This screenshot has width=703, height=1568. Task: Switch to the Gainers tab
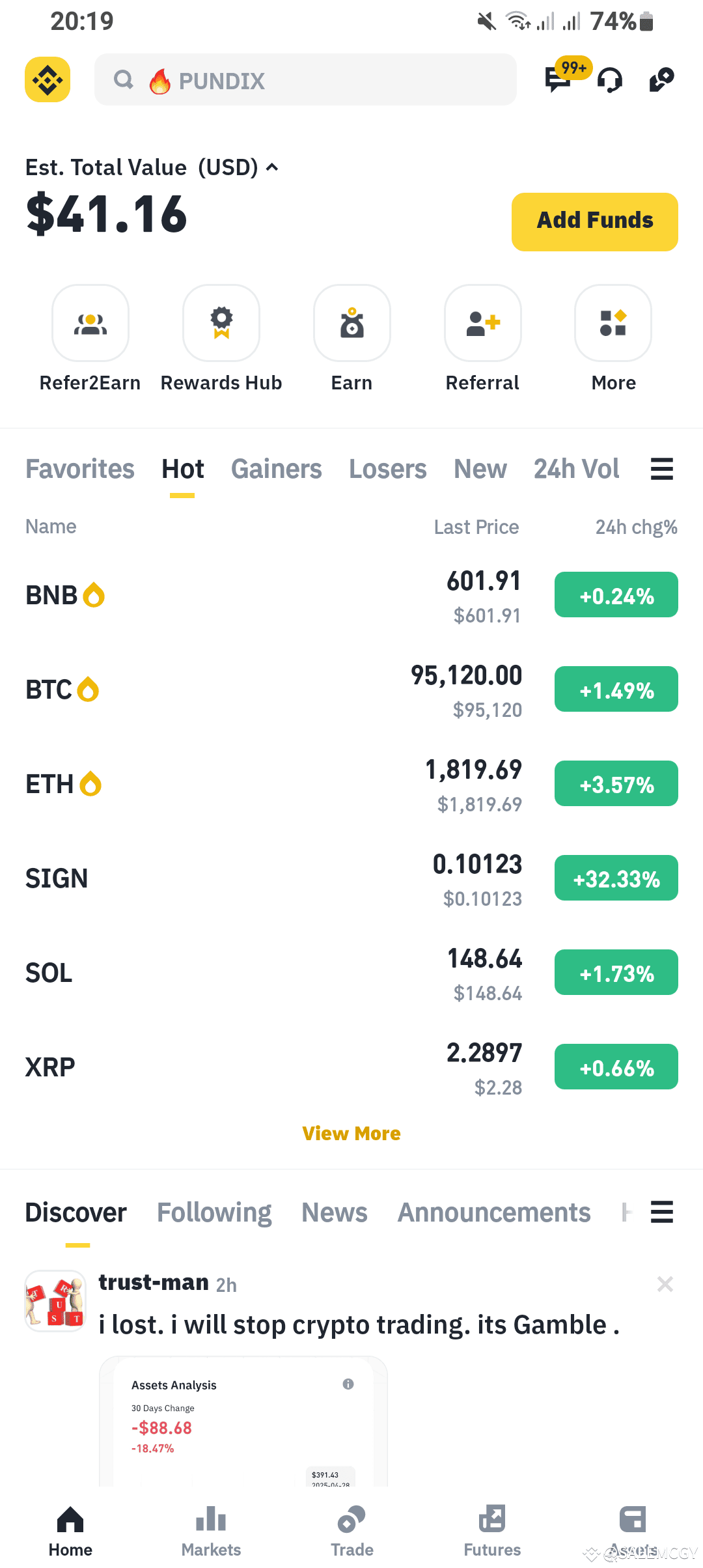pyautogui.click(x=277, y=469)
